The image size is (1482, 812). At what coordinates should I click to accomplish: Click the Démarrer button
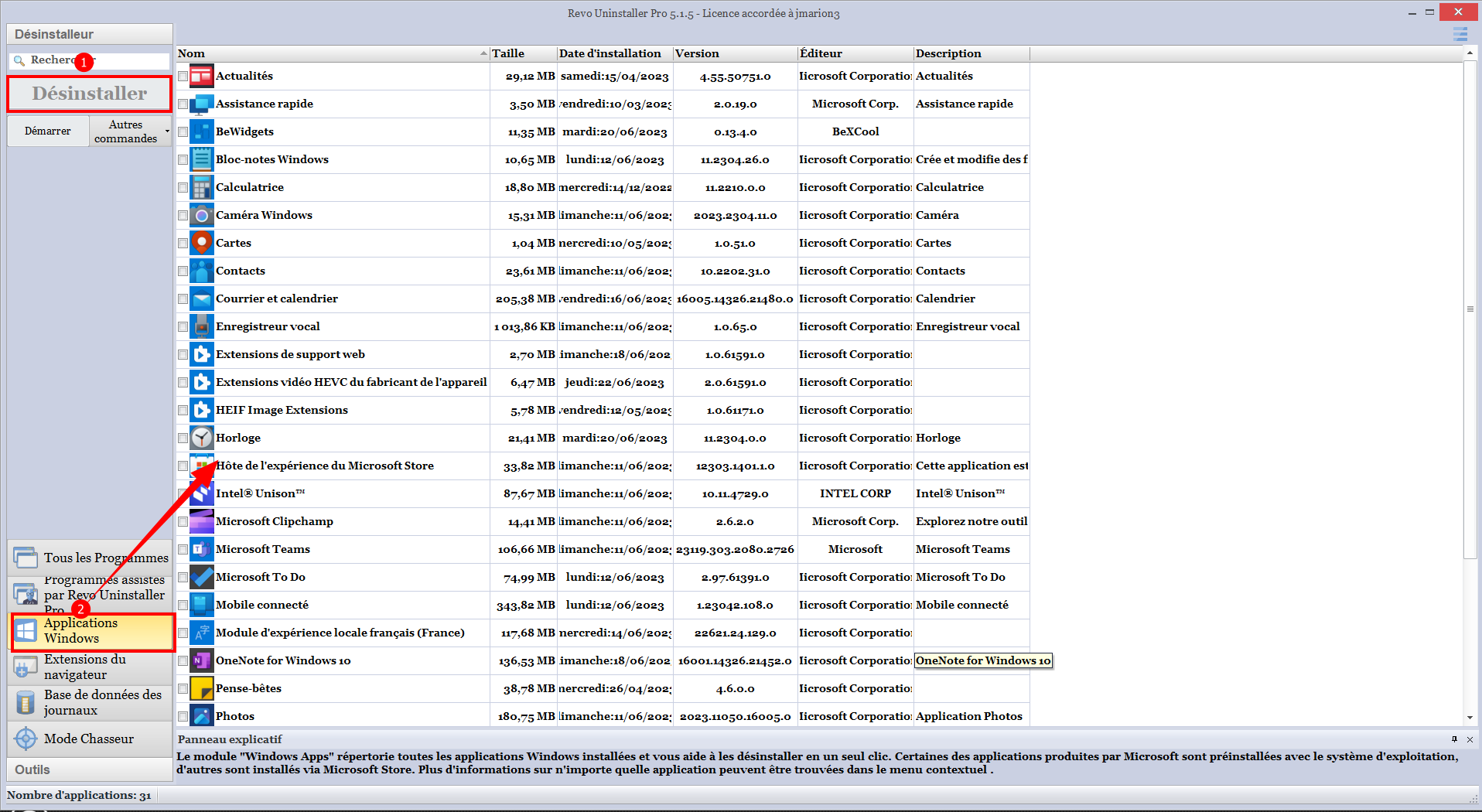(48, 131)
